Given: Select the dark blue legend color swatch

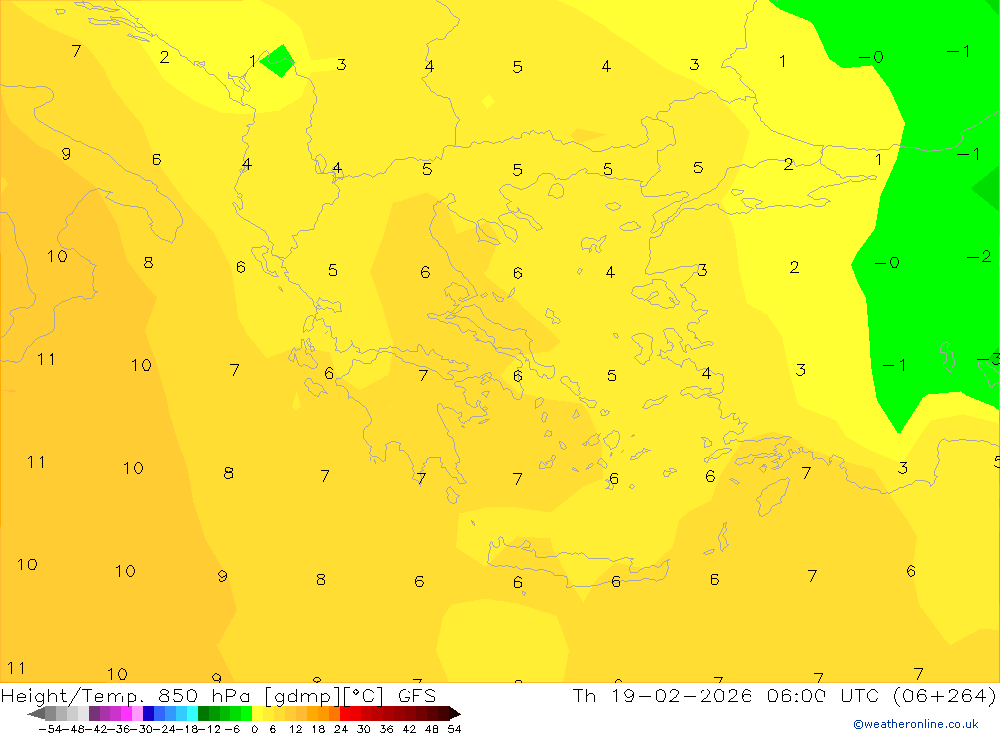Looking at the screenshot, I should [x=148, y=714].
